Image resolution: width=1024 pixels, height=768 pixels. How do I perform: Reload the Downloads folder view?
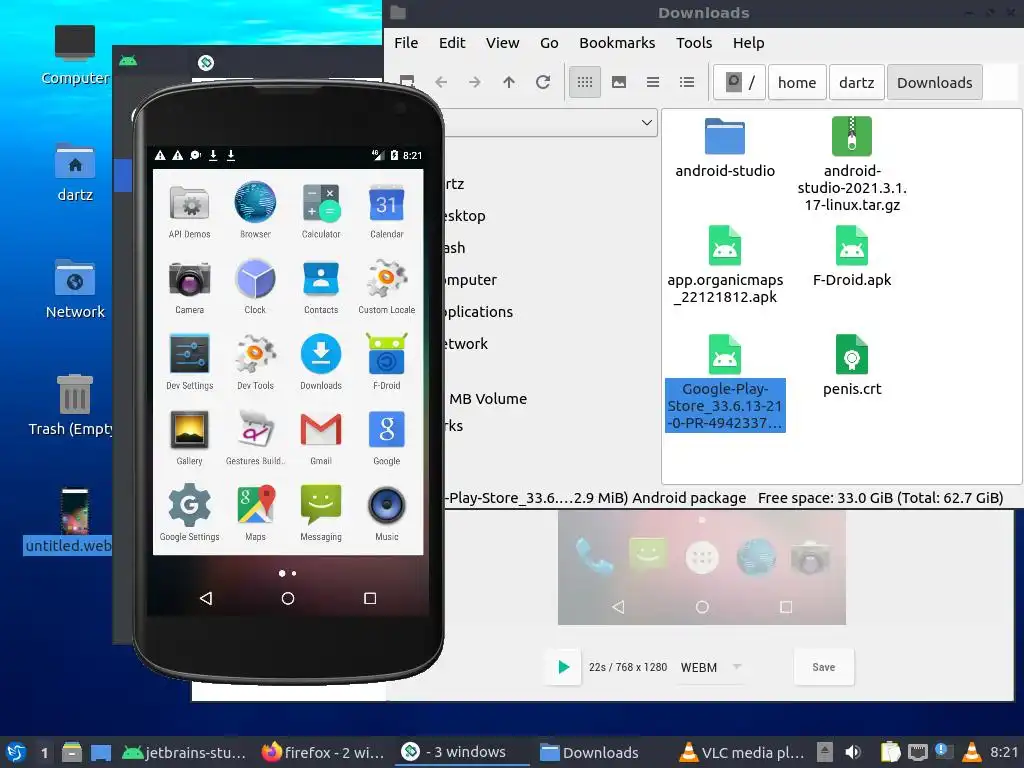[x=543, y=82]
